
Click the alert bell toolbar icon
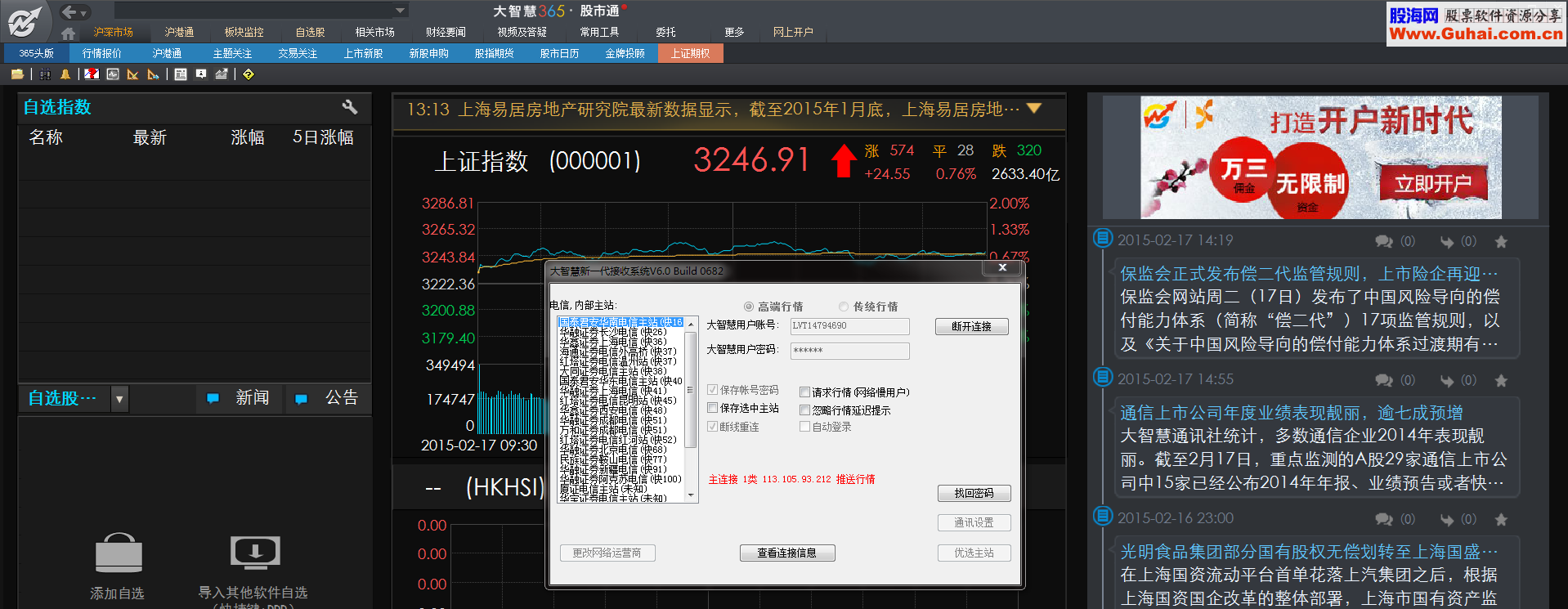point(65,74)
